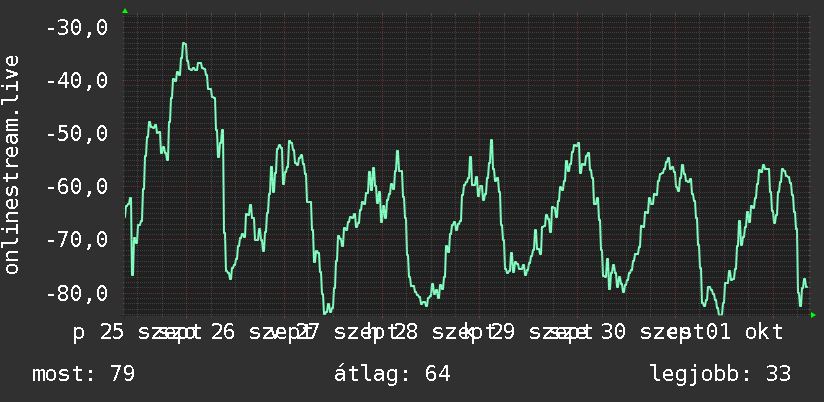This screenshot has height=402, width=824.
Task: Click the -40,0 y-axis label
Action: point(77,81)
